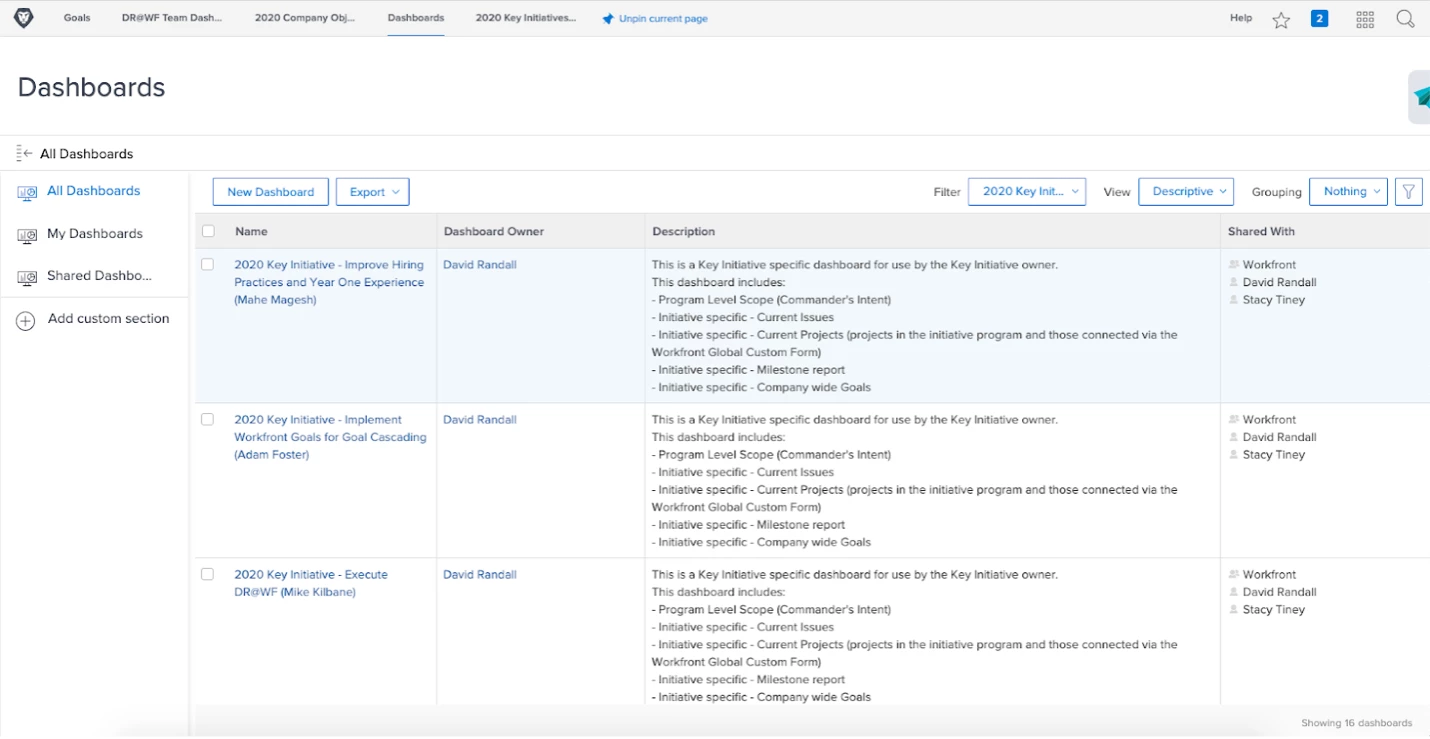Image resolution: width=1430 pixels, height=739 pixels.
Task: Sort by Shared With column header
Action: [1261, 231]
